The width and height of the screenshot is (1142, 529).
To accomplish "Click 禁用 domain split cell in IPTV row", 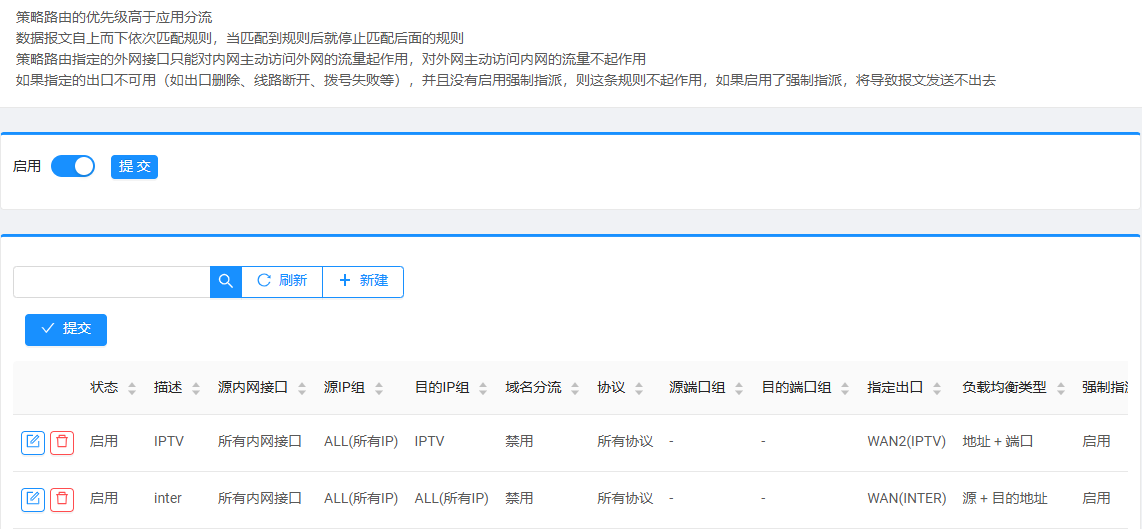I will click(x=519, y=442).
